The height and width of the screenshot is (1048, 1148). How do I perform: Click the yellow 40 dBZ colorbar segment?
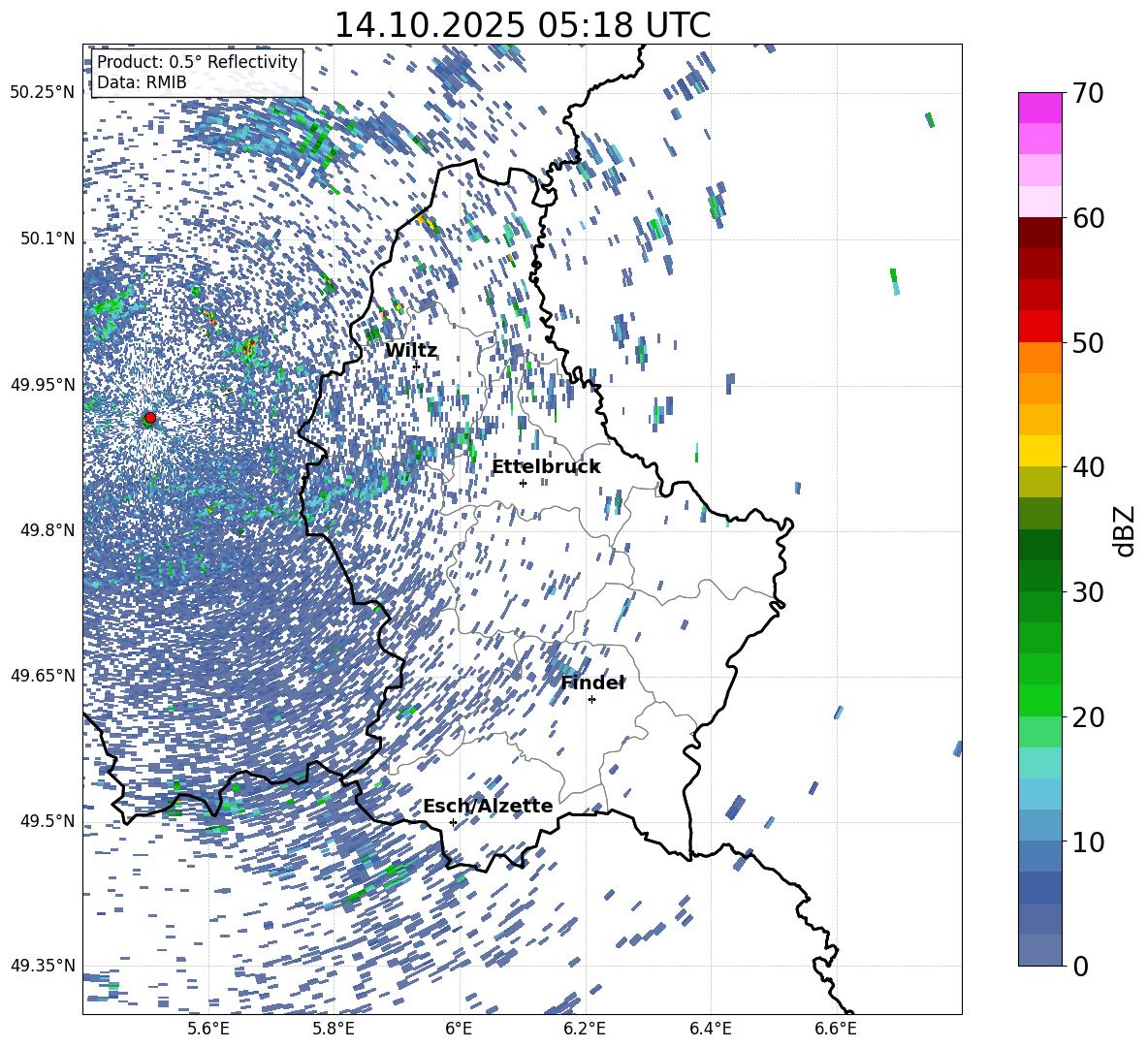coord(1039,451)
